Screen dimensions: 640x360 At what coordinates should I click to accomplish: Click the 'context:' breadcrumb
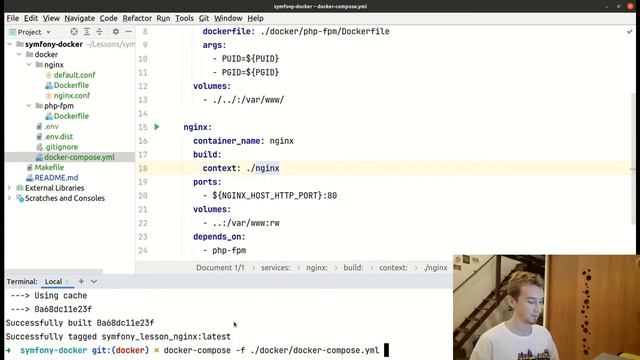pyautogui.click(x=393, y=268)
